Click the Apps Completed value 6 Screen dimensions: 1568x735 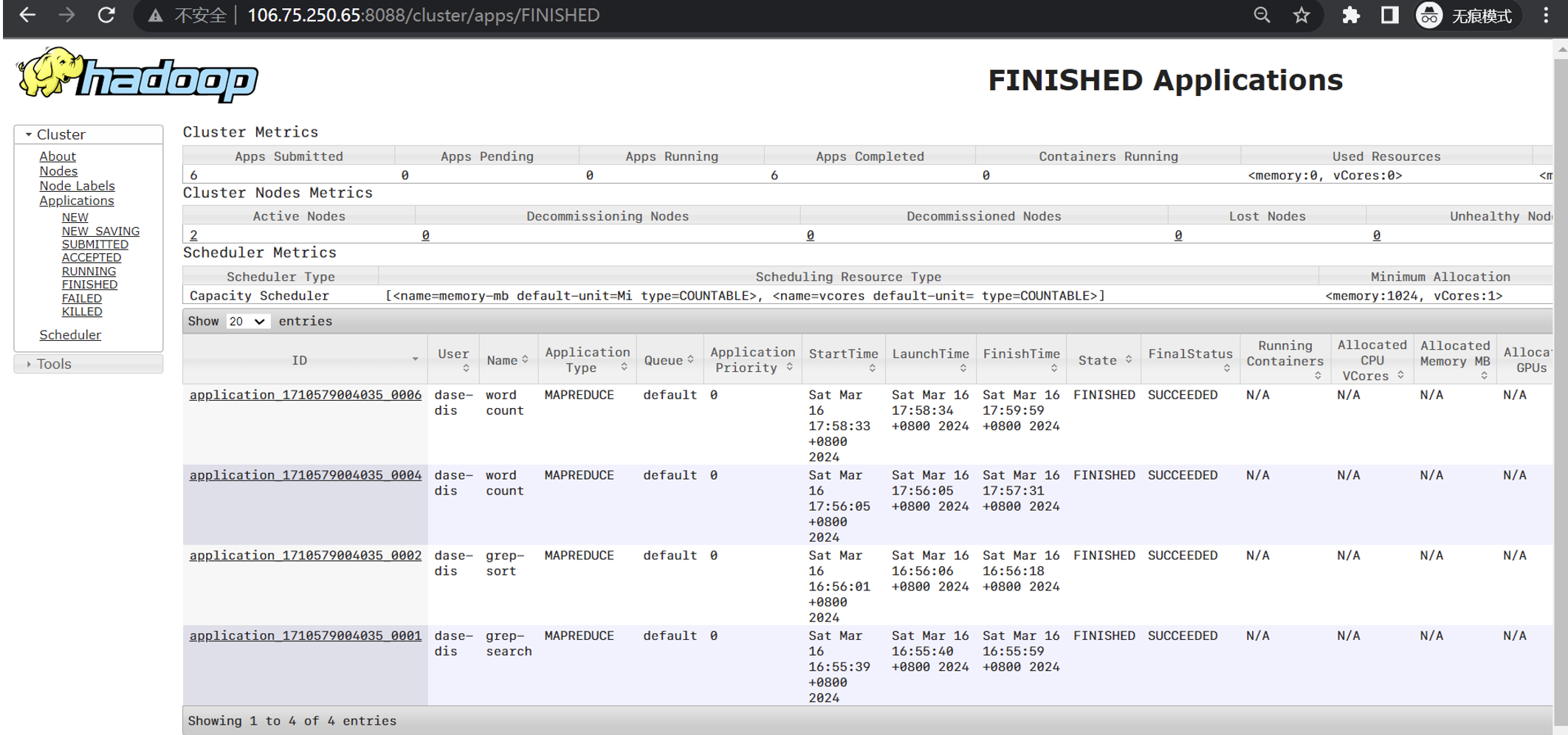point(774,175)
